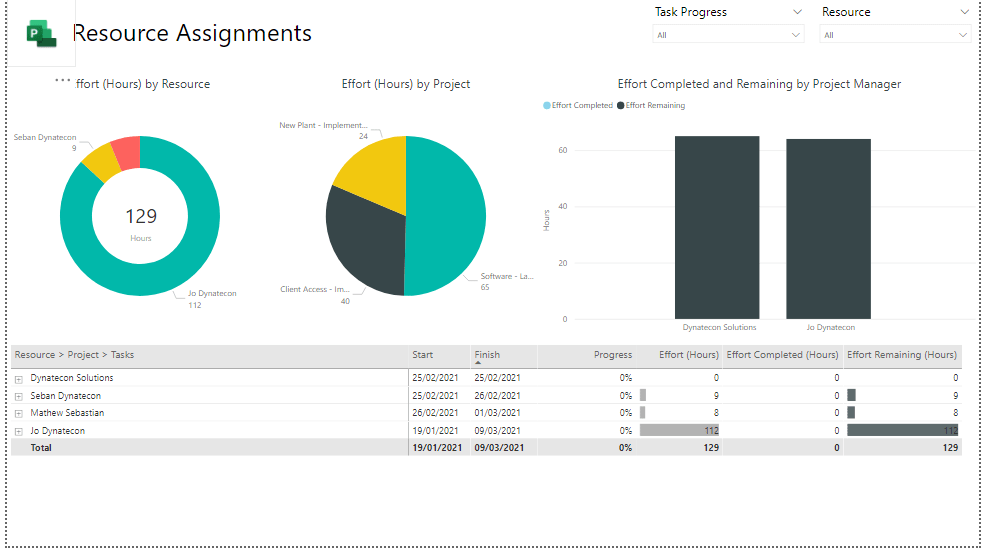
Task: Select the Jo Dynatecon bar in chart
Action: (828, 229)
